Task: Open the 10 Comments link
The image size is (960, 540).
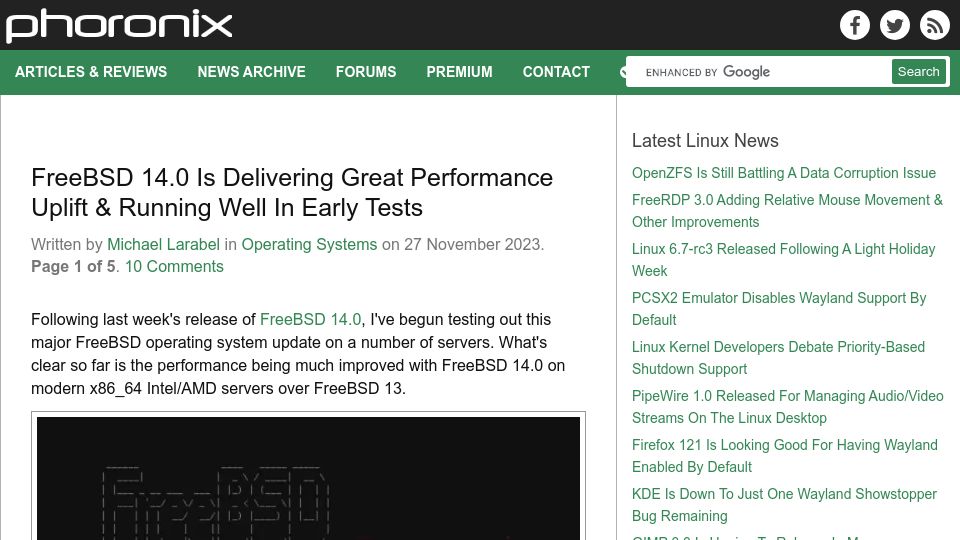Action: pos(174,266)
